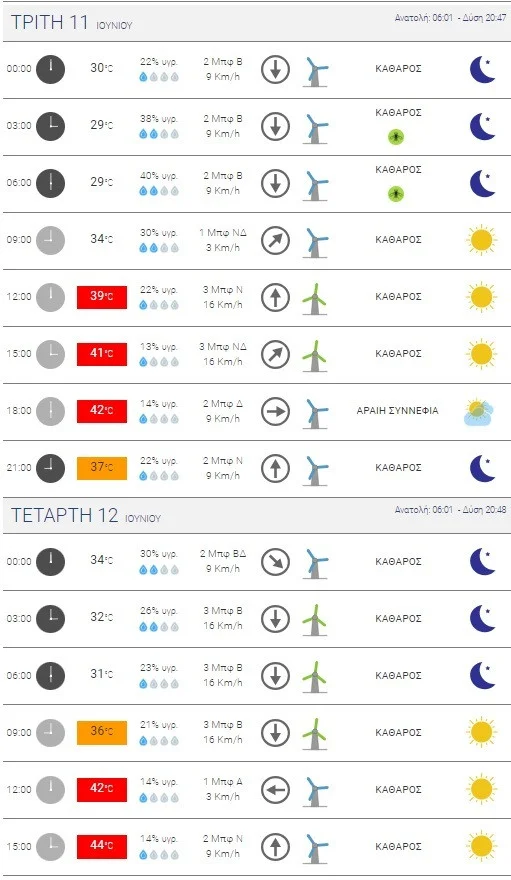
Task: Click the green wind turbine at 12:00 Tuesday
Action: tap(315, 298)
